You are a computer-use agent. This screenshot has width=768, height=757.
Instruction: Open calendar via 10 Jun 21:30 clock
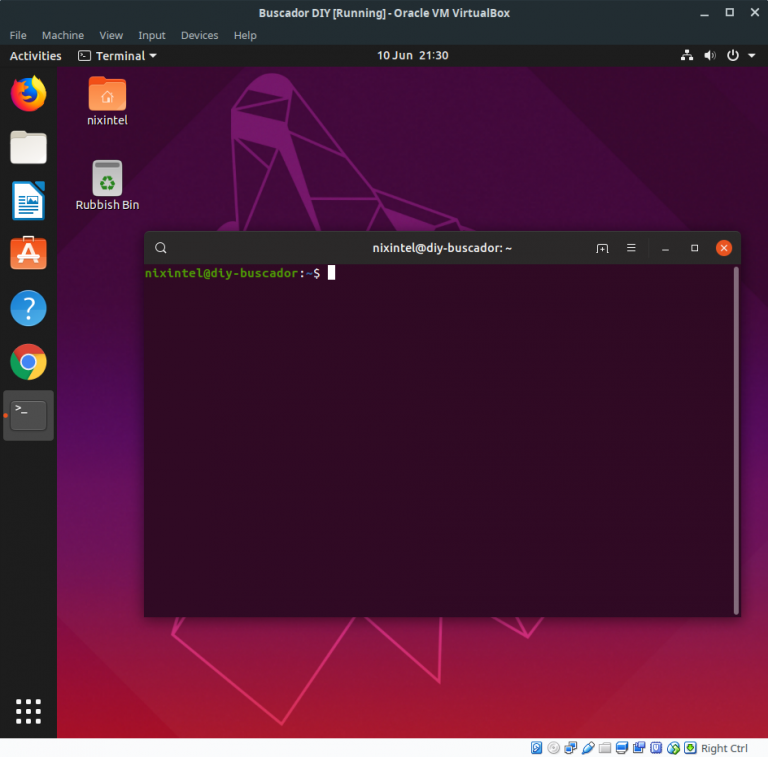tap(412, 56)
